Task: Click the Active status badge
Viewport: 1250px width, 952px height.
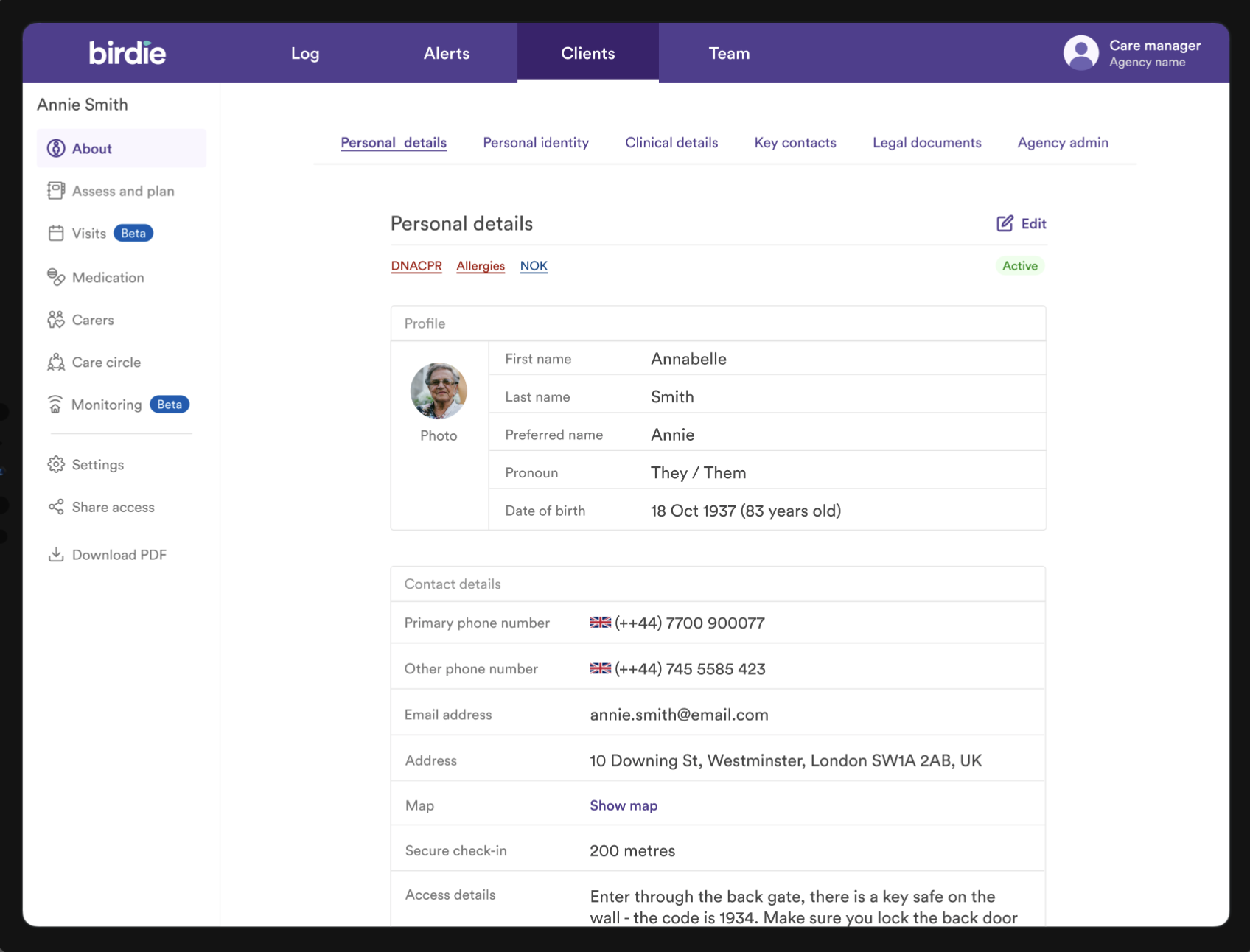Action: click(x=1020, y=266)
